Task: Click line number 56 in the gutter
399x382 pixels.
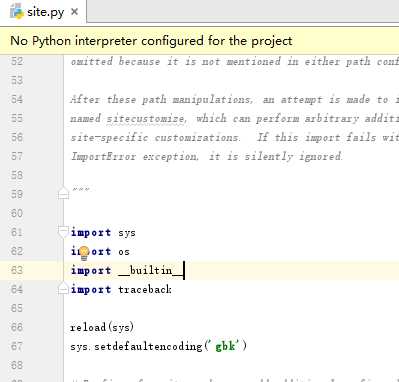Action: tap(17, 137)
